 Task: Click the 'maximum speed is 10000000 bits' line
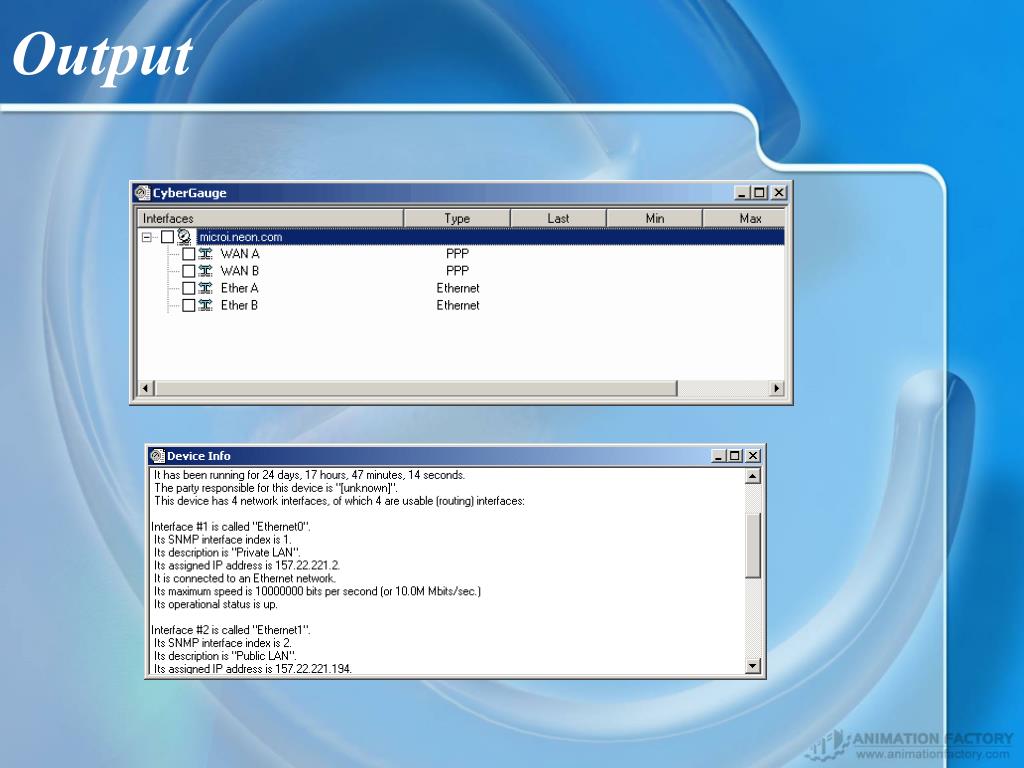point(317,591)
